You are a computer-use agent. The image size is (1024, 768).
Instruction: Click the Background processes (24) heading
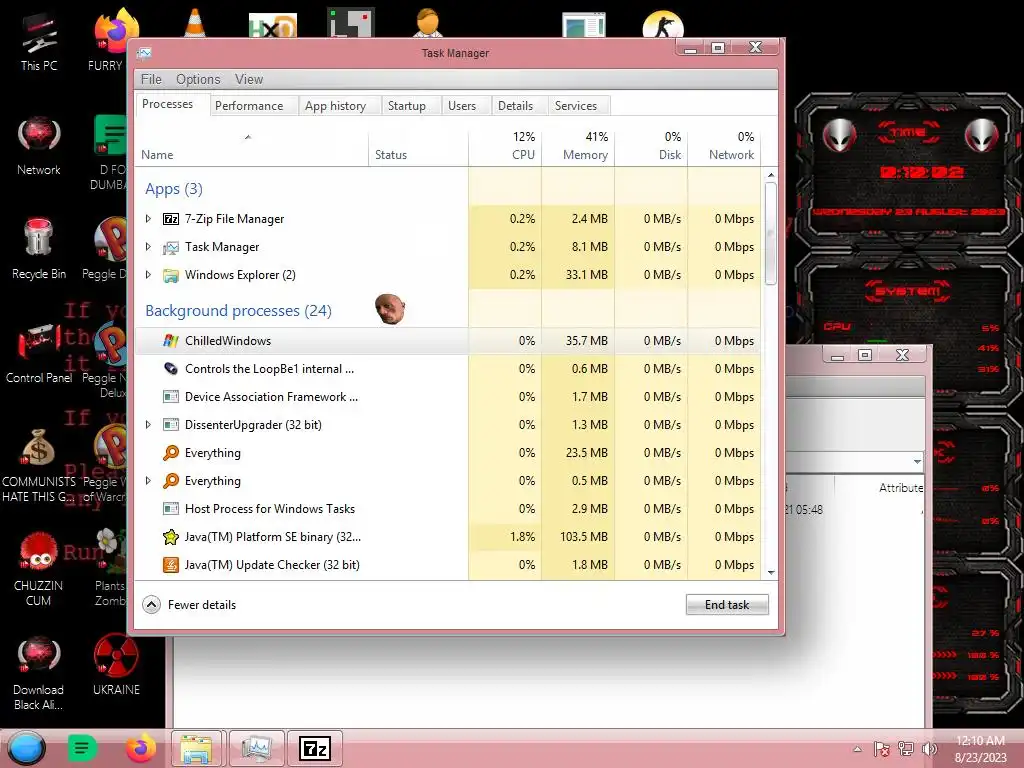click(238, 311)
